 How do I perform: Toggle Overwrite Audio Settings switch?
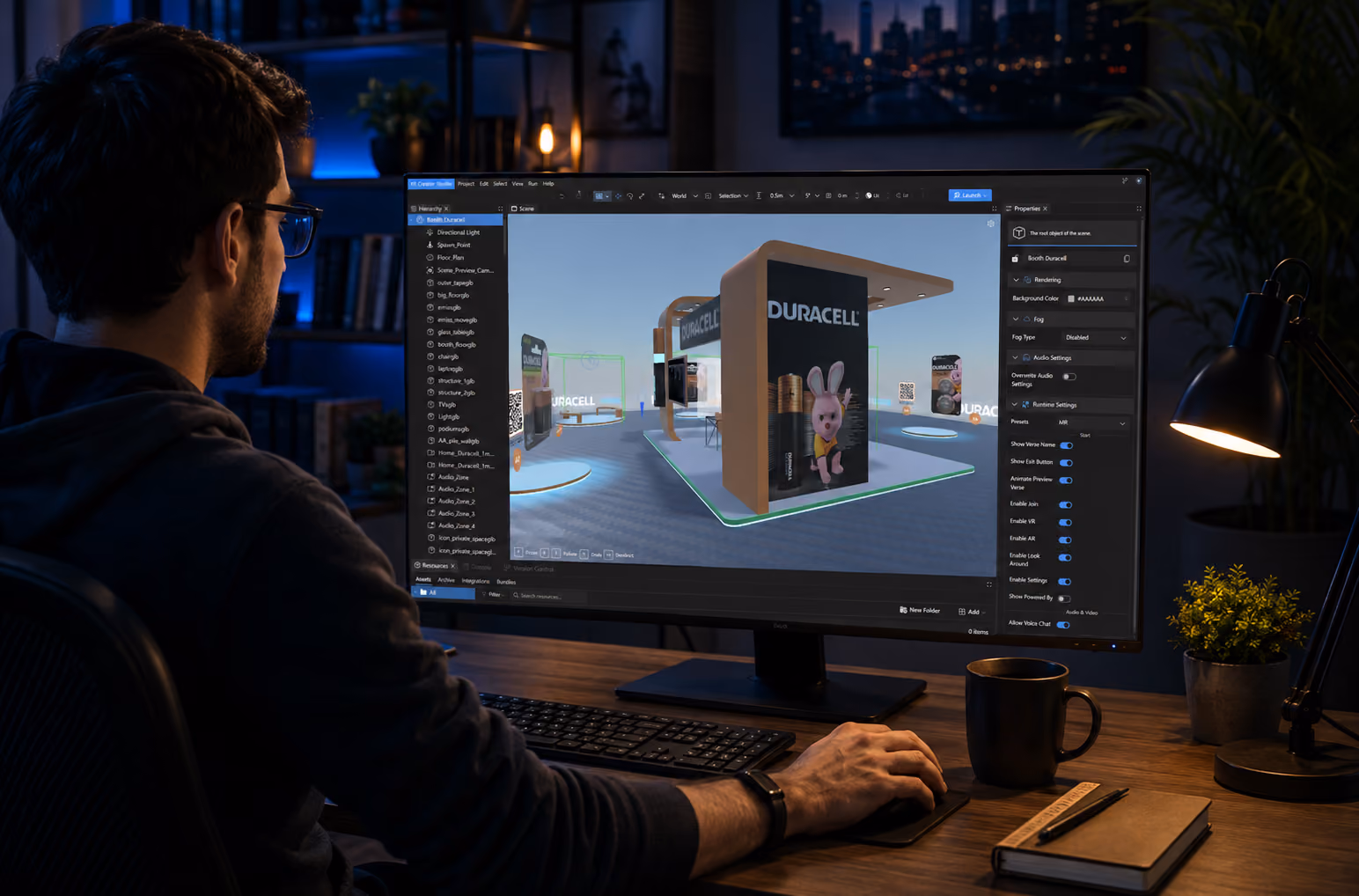point(1069,377)
